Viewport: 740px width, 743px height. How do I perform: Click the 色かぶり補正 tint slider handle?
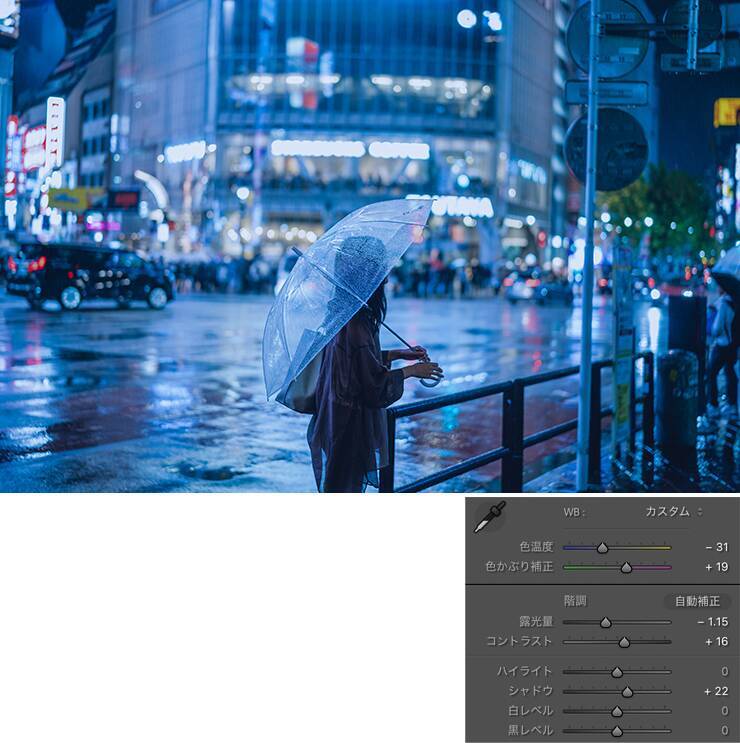(x=626, y=567)
